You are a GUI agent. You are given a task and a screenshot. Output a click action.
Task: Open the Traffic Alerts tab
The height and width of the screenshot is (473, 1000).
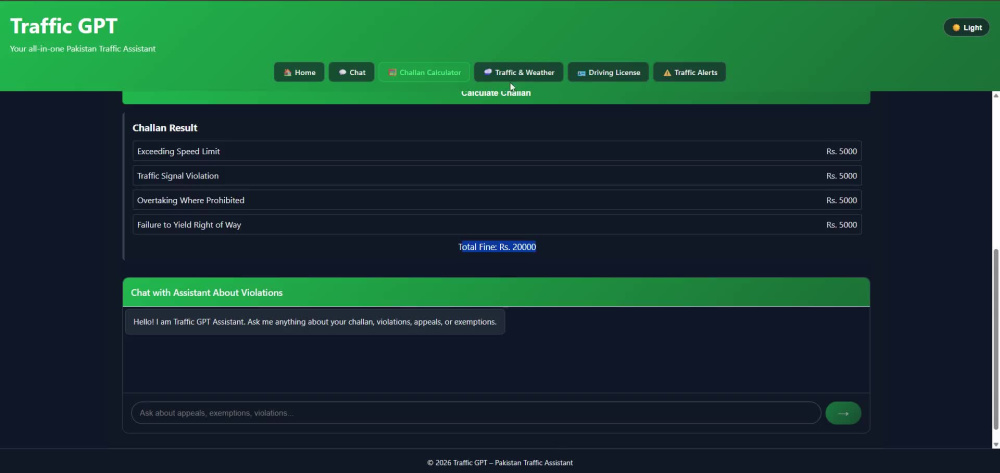click(x=689, y=72)
